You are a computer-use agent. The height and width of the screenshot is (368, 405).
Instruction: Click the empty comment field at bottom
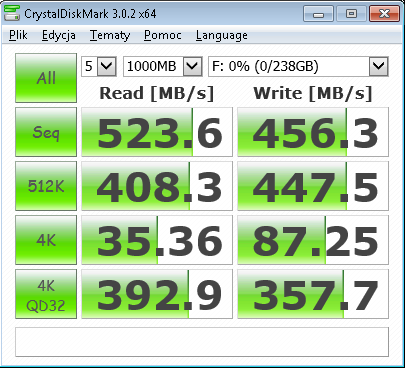[x=202, y=342]
